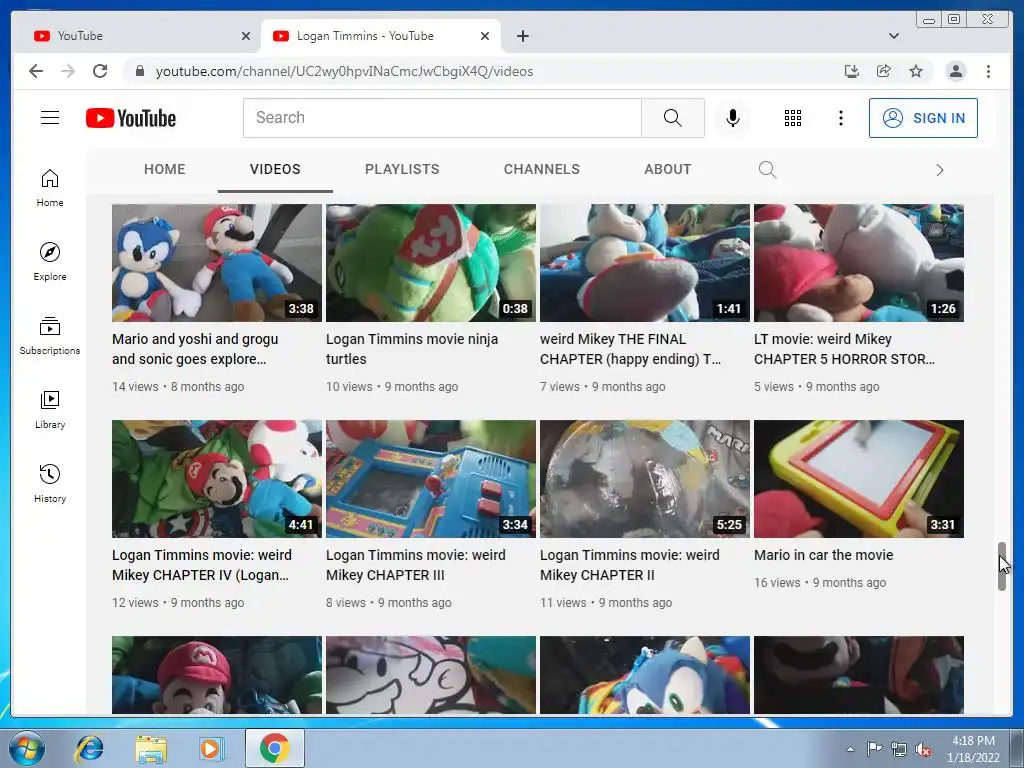Launch Internet Explorer from taskbar
This screenshot has width=1024, height=768.
[89, 748]
